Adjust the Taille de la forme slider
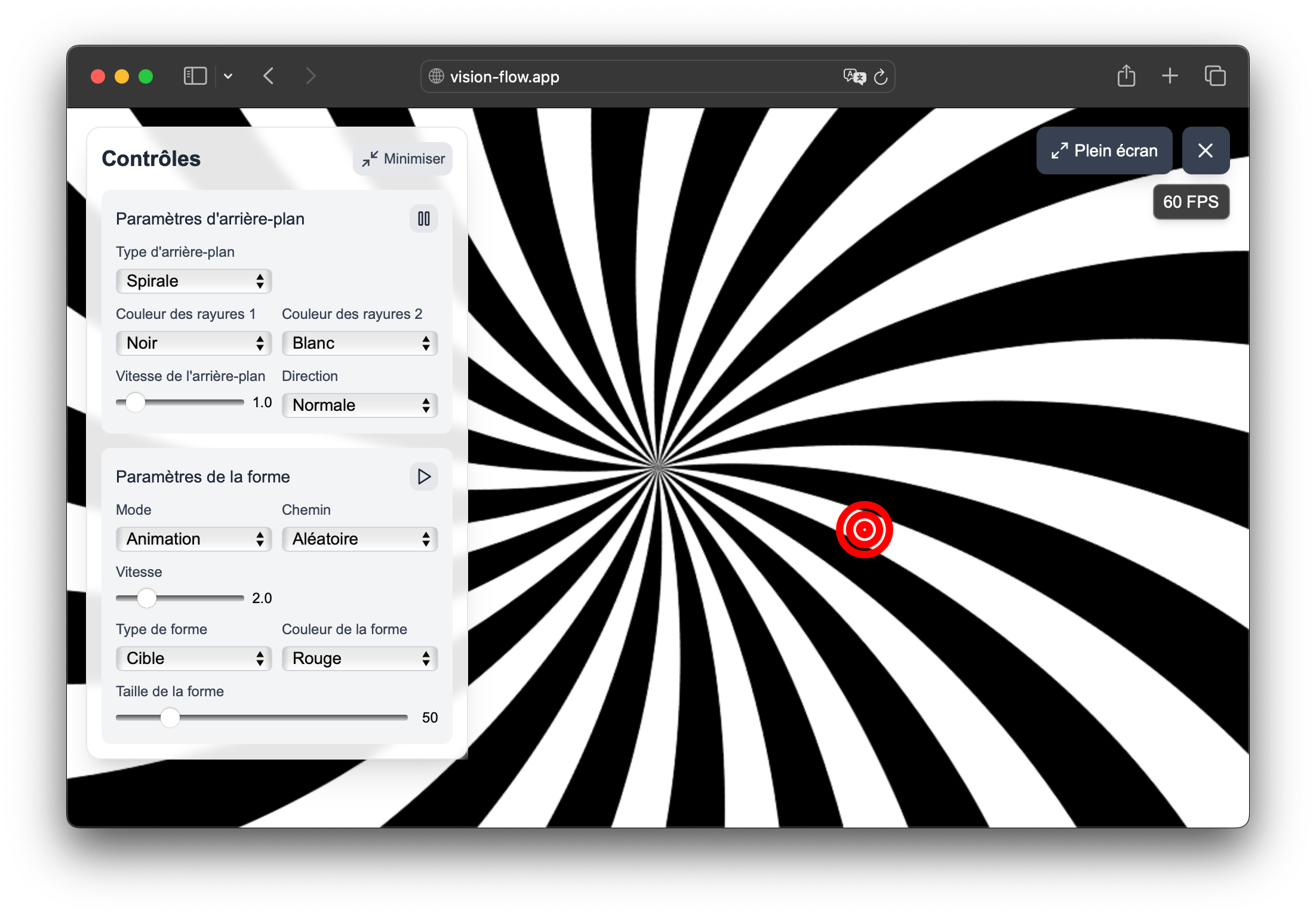Image resolution: width=1316 pixels, height=916 pixels. 170,717
